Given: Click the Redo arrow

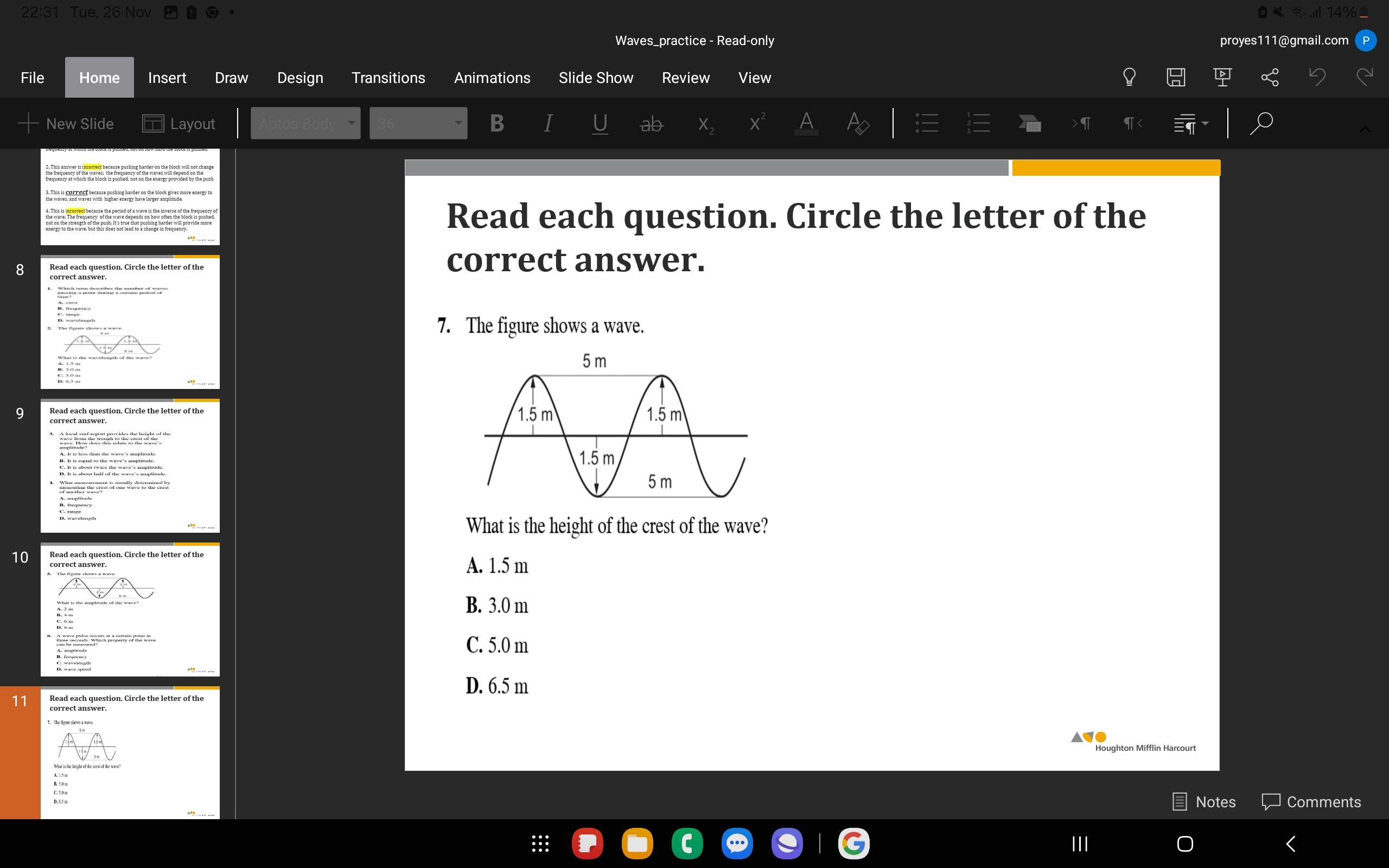Looking at the screenshot, I should (x=1365, y=77).
